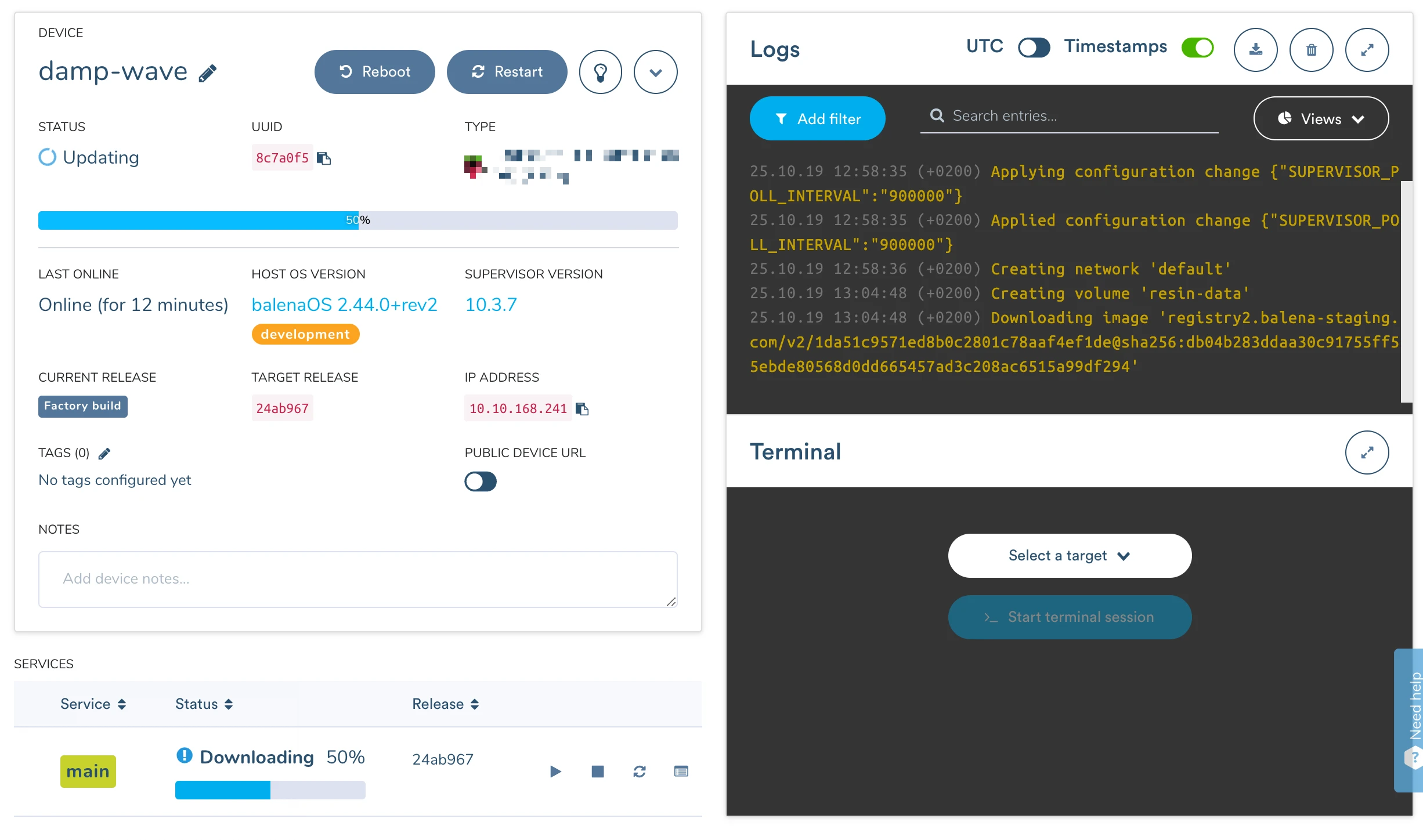
Task: Click the 50% update progress bar
Action: [357, 220]
